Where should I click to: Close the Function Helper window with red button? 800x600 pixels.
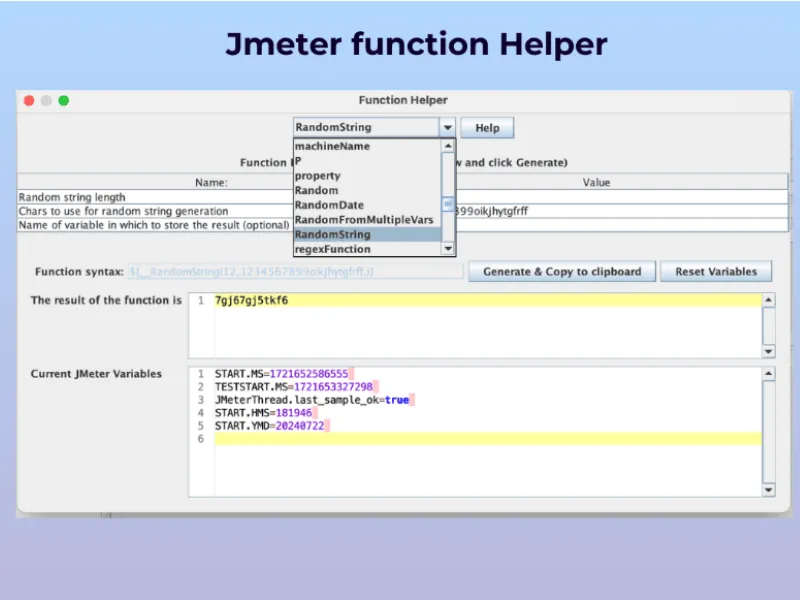[29, 101]
